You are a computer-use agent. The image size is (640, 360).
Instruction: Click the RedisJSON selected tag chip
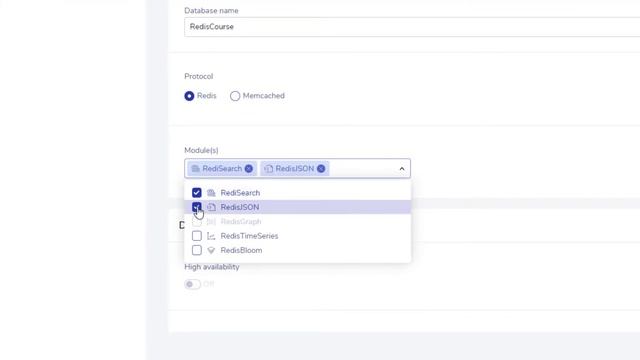tap(294, 169)
